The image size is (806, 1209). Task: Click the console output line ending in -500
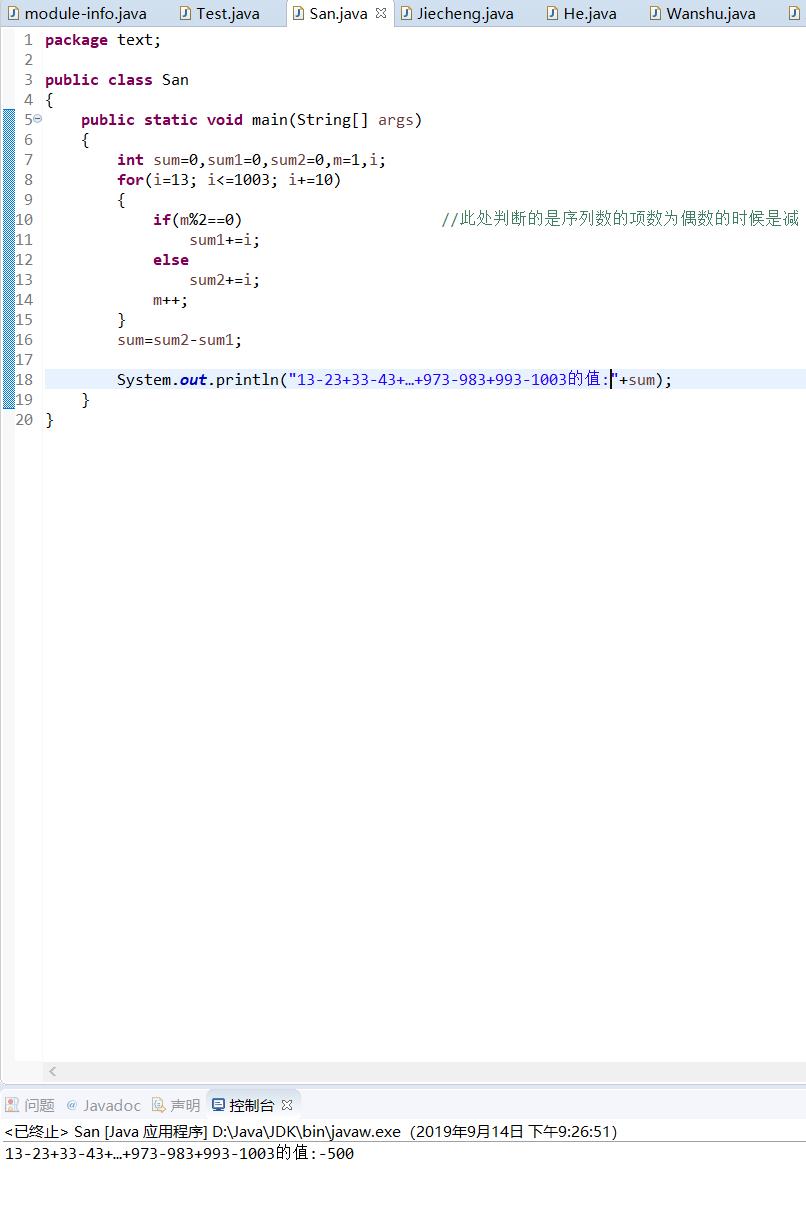pyautogui.click(x=179, y=1154)
